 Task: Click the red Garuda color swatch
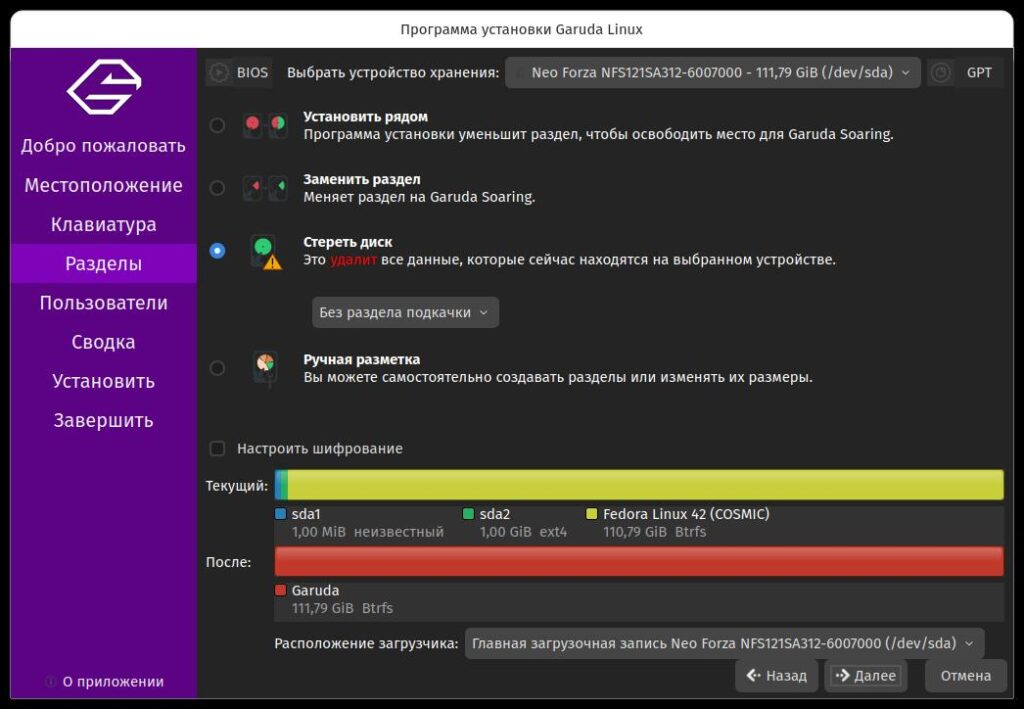[x=281, y=590]
